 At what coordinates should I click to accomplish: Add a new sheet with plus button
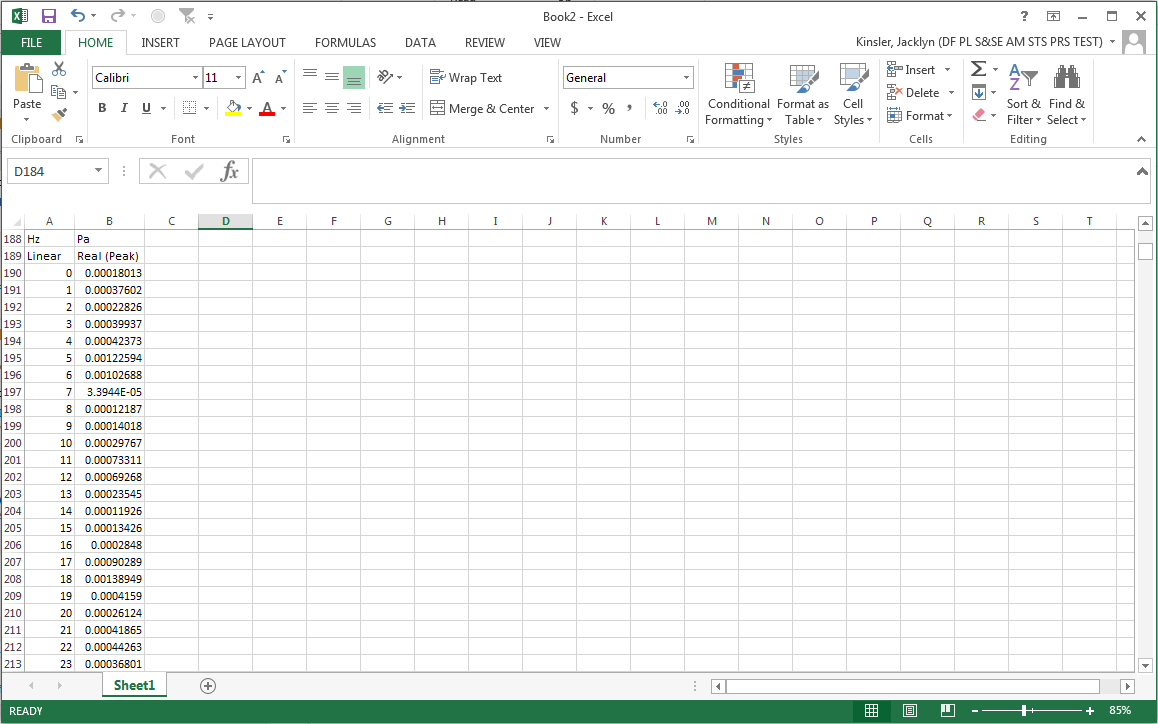208,686
